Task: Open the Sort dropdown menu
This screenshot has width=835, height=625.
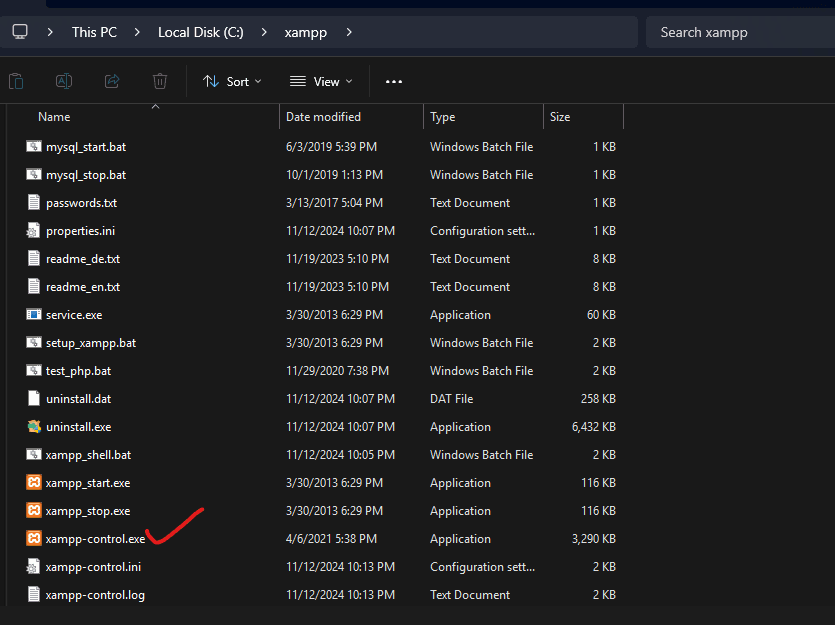Action: 232,81
